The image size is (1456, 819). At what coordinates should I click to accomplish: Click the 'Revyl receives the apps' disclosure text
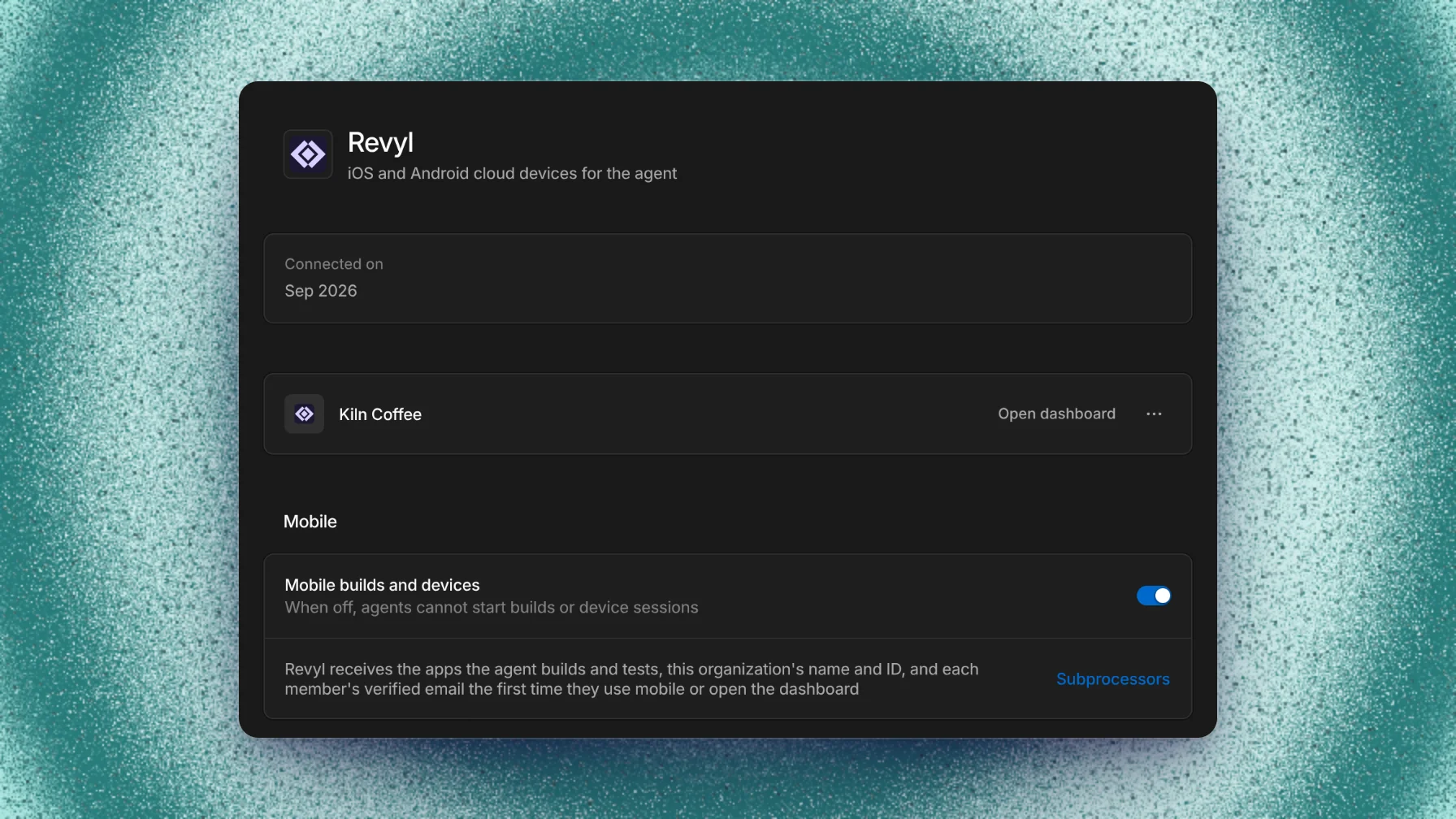(631, 679)
